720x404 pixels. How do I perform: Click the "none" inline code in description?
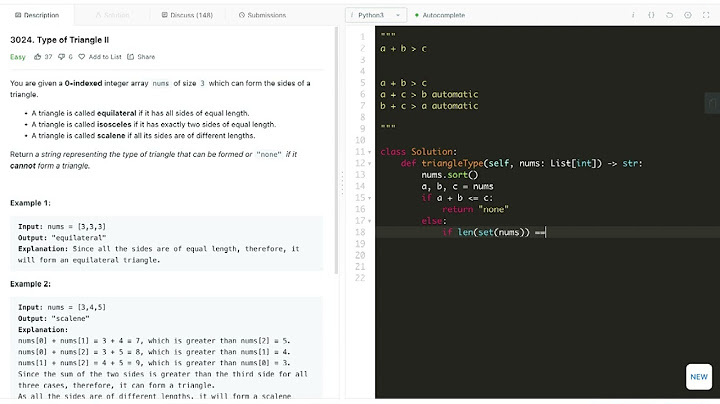[x=269, y=155]
